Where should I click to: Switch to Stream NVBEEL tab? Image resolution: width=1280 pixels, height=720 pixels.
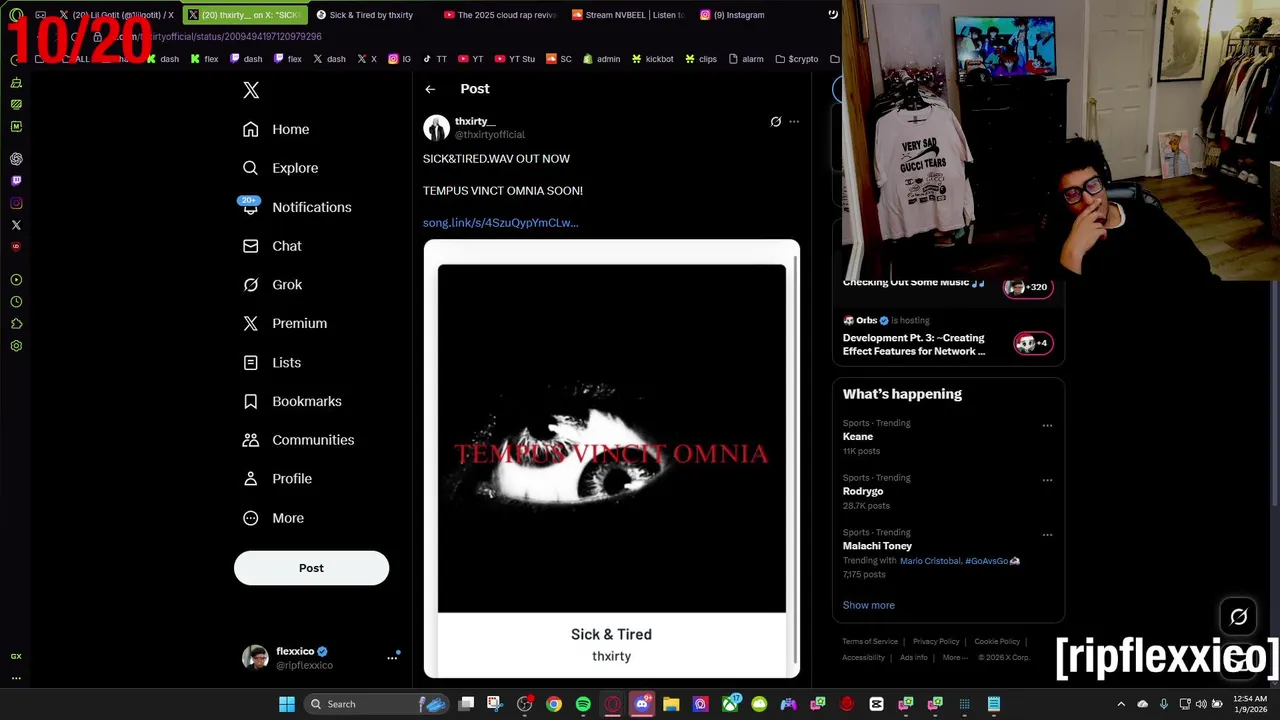pos(628,15)
